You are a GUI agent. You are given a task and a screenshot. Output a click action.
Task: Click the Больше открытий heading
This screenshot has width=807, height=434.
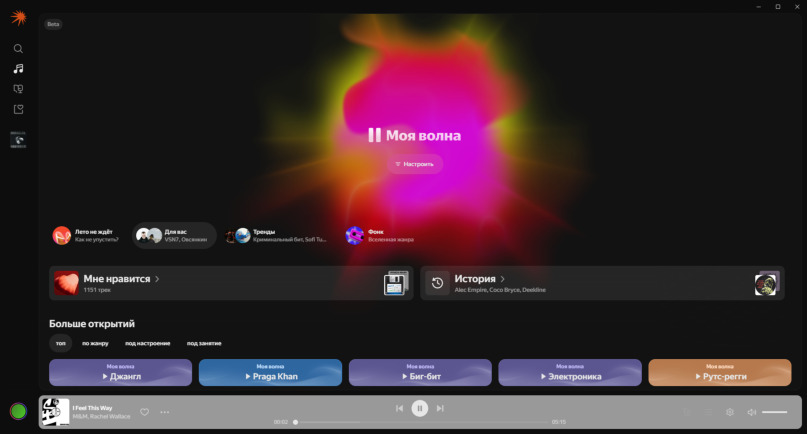[92, 324]
